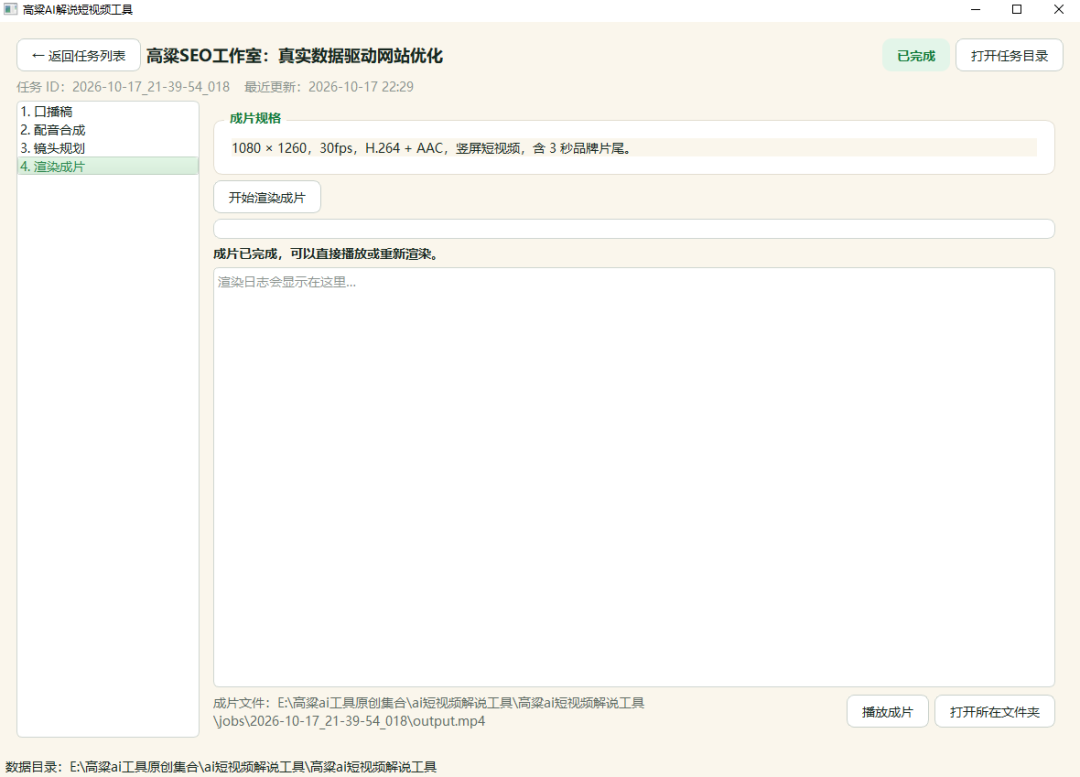The height and width of the screenshot is (777, 1080).
Task: Maximize the 高粱AI解说短视频工具 window
Action: coord(1017,10)
